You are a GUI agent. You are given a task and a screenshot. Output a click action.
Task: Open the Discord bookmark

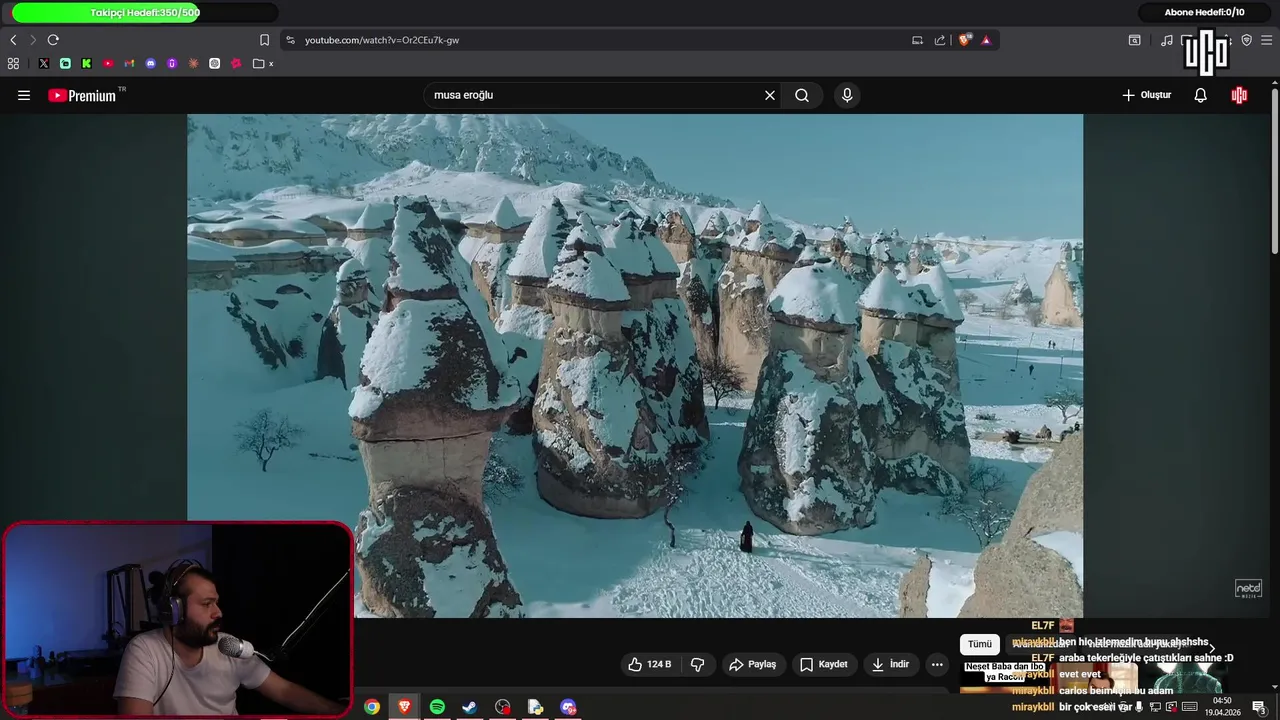pyautogui.click(x=151, y=63)
